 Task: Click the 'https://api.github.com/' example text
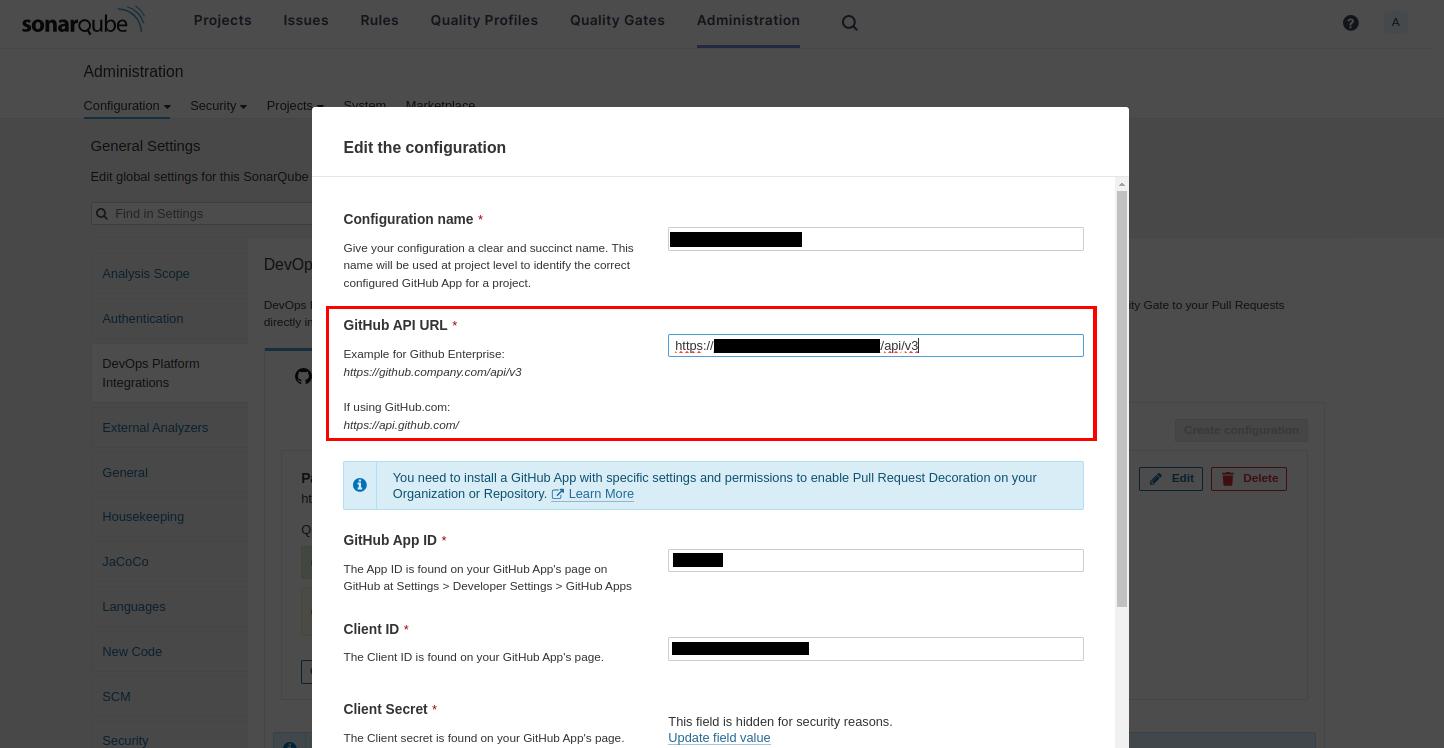coord(401,425)
